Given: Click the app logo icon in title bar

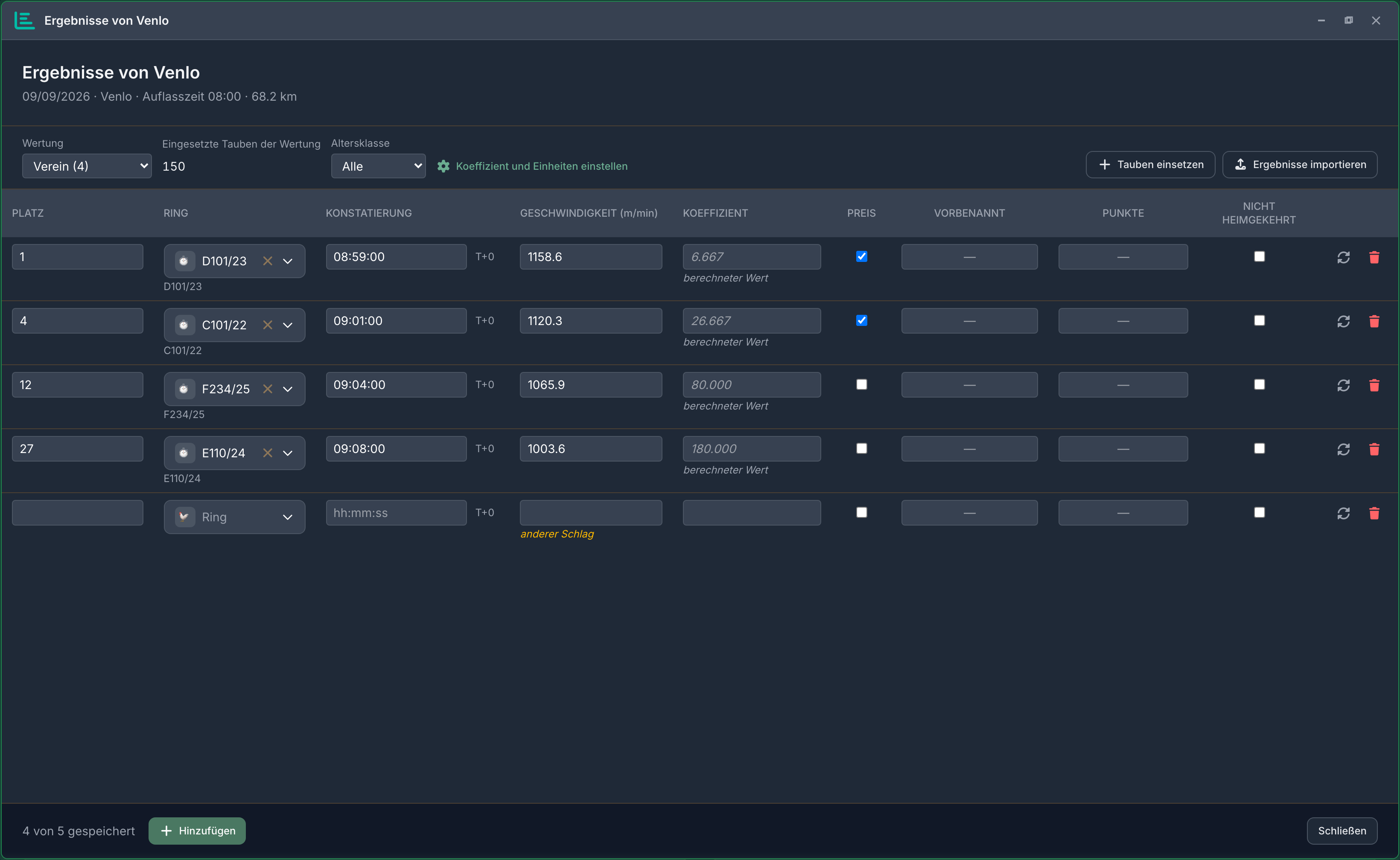Looking at the screenshot, I should click(24, 20).
